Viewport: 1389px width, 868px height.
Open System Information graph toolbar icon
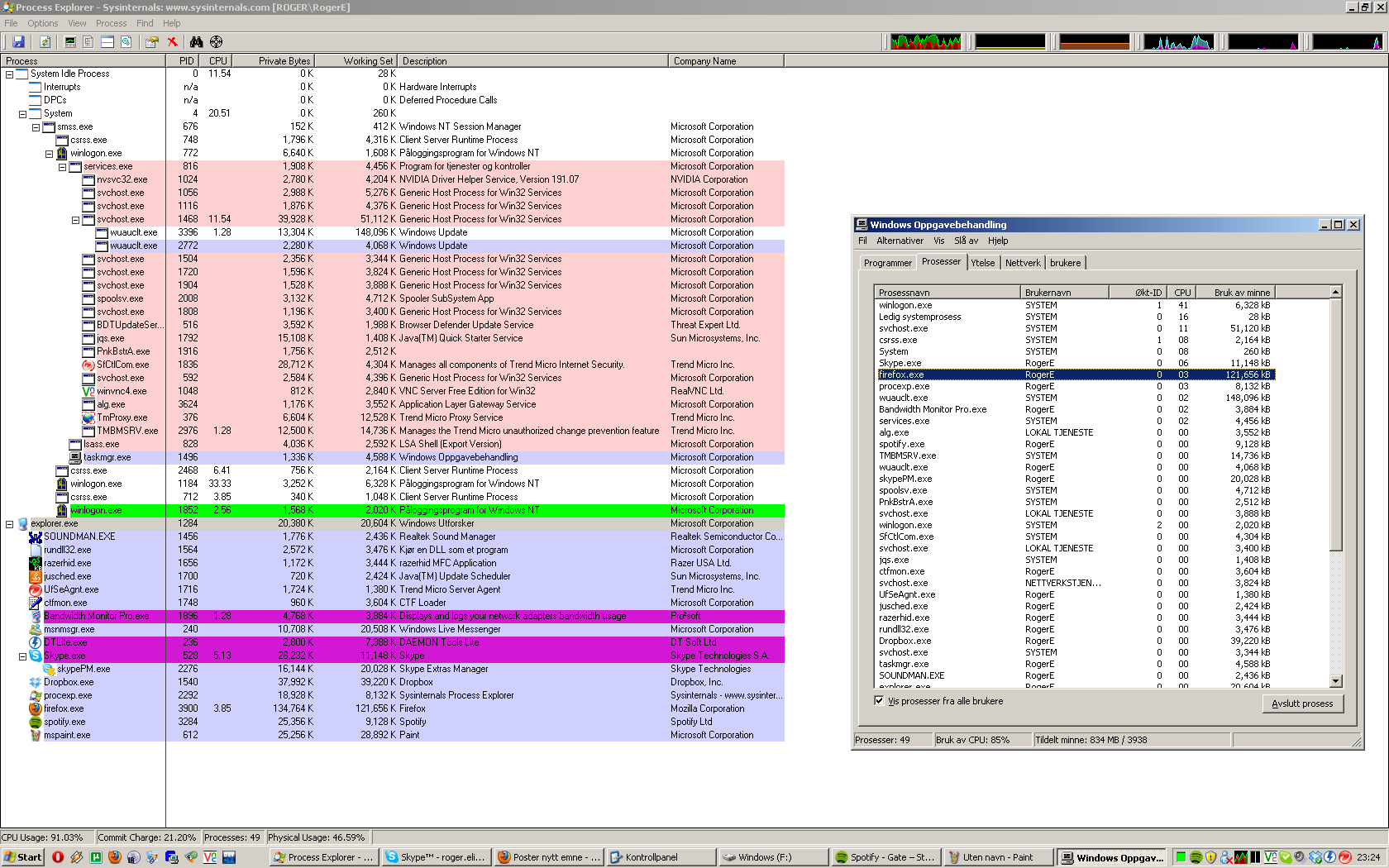[x=70, y=42]
